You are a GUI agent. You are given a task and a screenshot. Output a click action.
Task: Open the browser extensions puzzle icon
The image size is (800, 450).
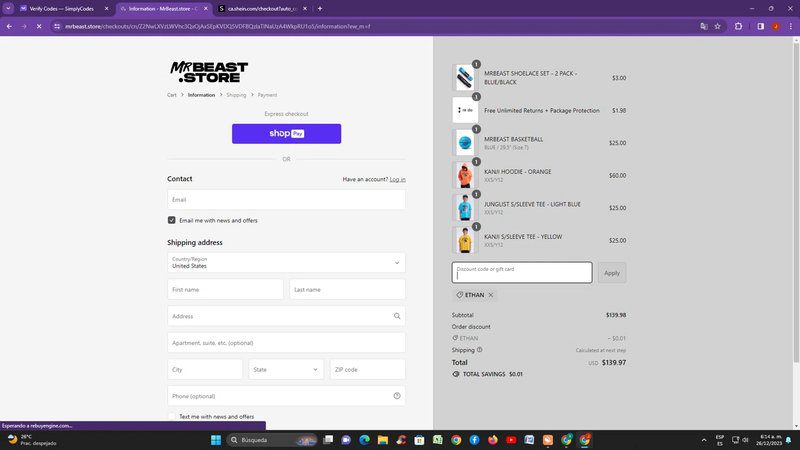point(738,27)
